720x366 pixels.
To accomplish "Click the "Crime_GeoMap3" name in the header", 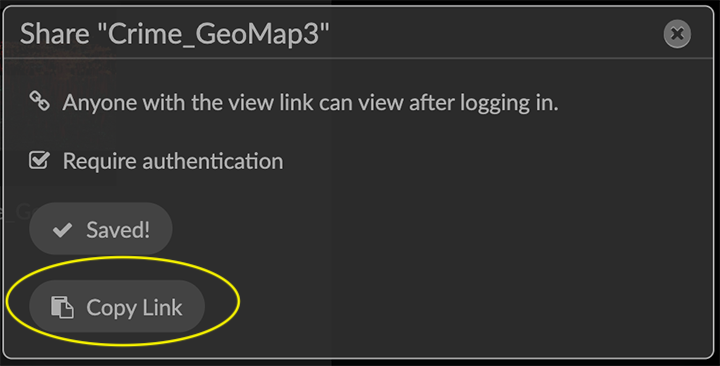I will [x=213, y=34].
